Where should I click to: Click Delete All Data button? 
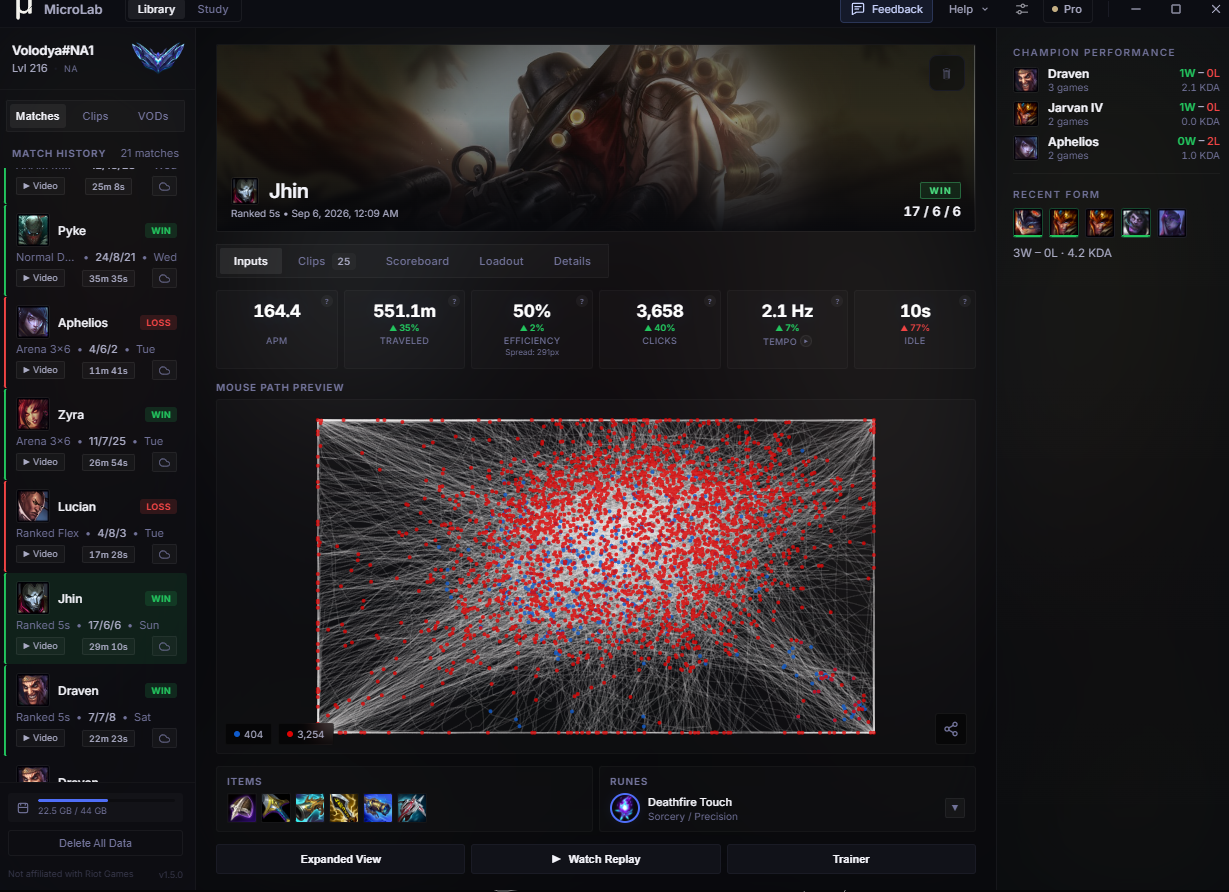(x=95, y=843)
